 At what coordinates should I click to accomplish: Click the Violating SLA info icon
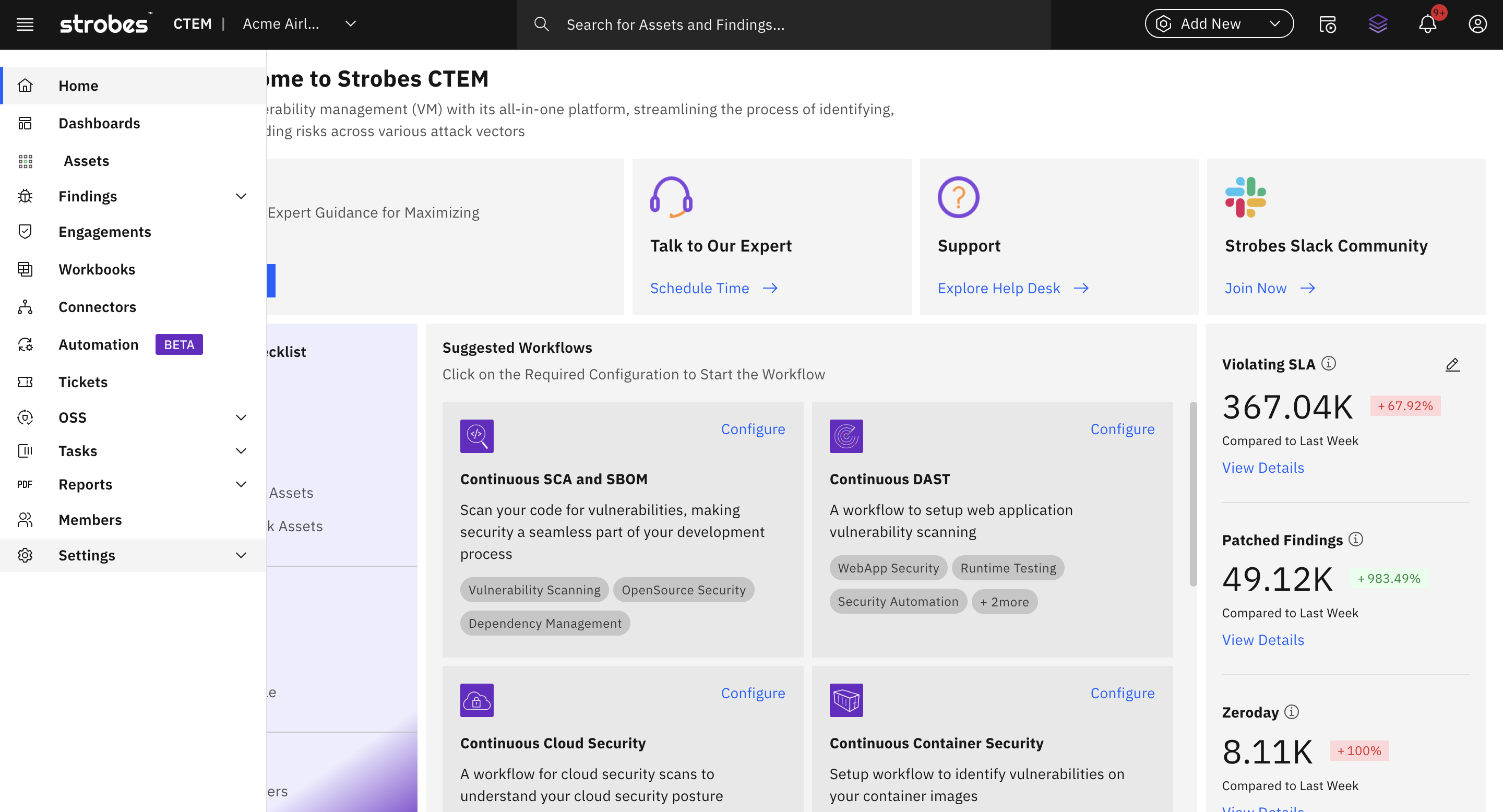tap(1329, 363)
